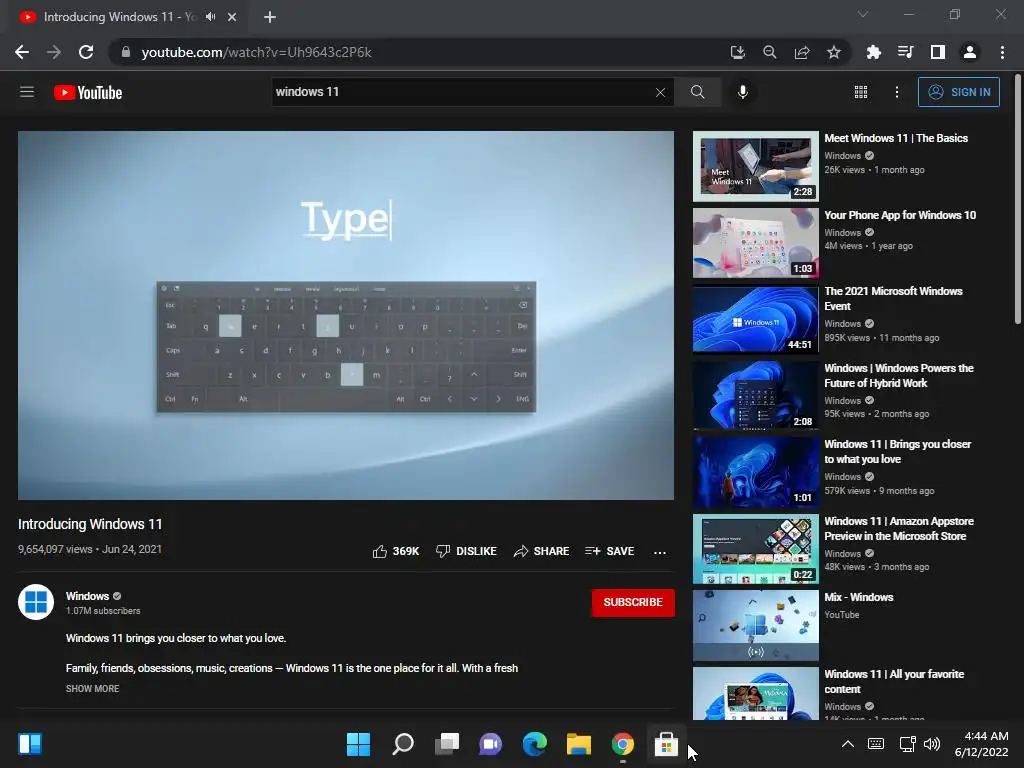Open the touch keyboard tray icon

click(876, 744)
